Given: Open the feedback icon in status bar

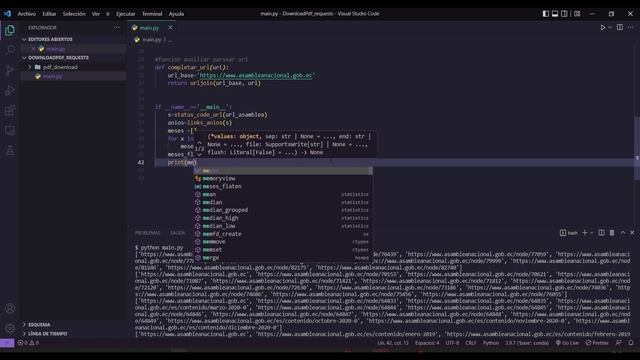Looking at the screenshot, I should (x=619, y=343).
